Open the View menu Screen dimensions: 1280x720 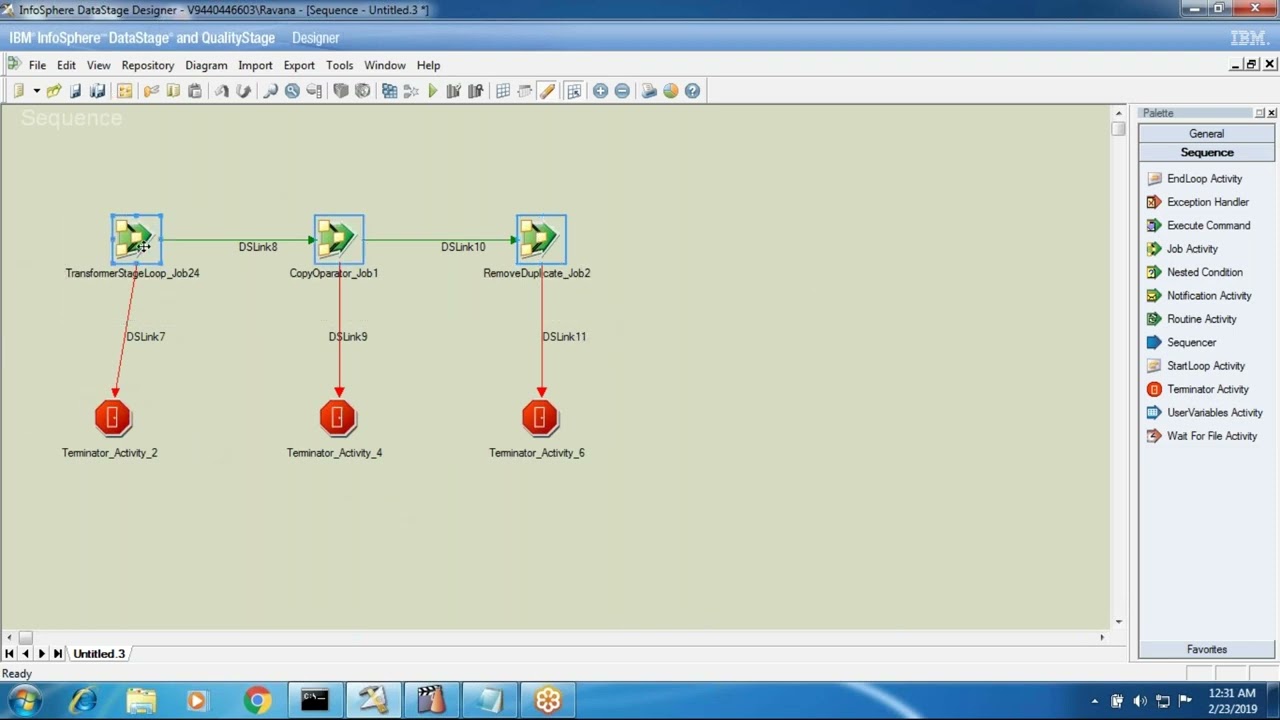(x=98, y=65)
